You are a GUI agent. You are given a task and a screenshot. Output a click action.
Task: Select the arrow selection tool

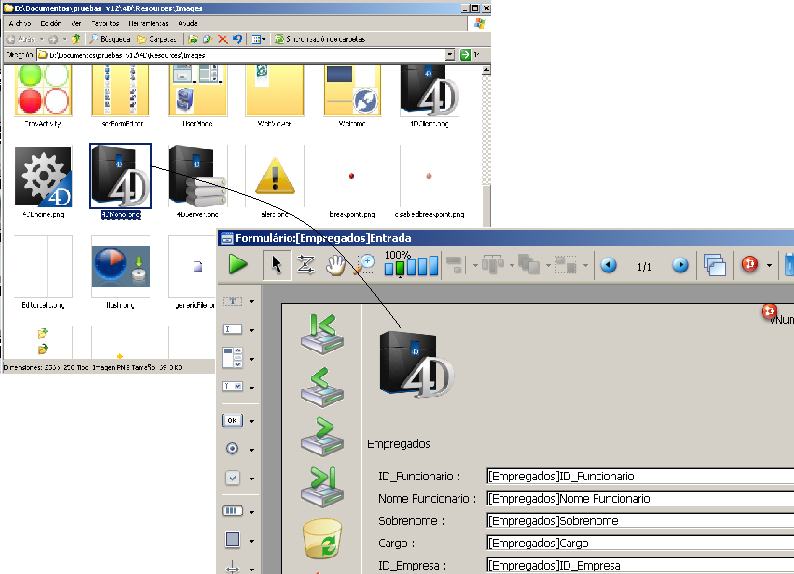(277, 265)
